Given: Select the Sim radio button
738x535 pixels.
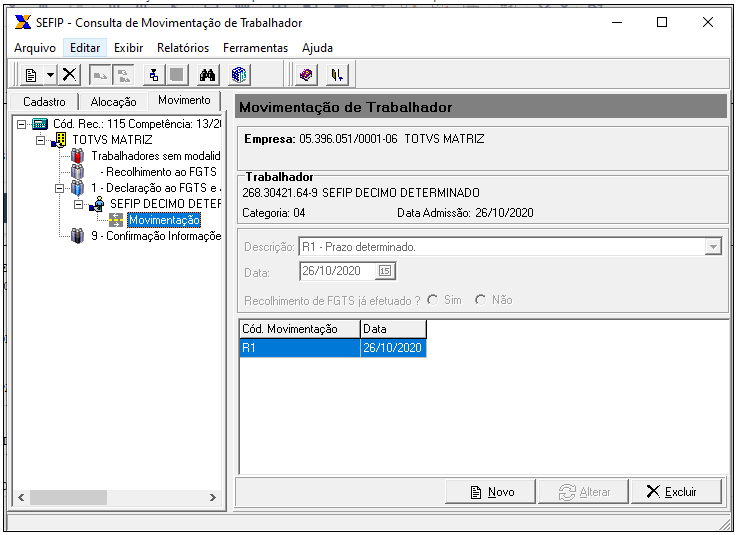Looking at the screenshot, I should pyautogui.click(x=433, y=300).
